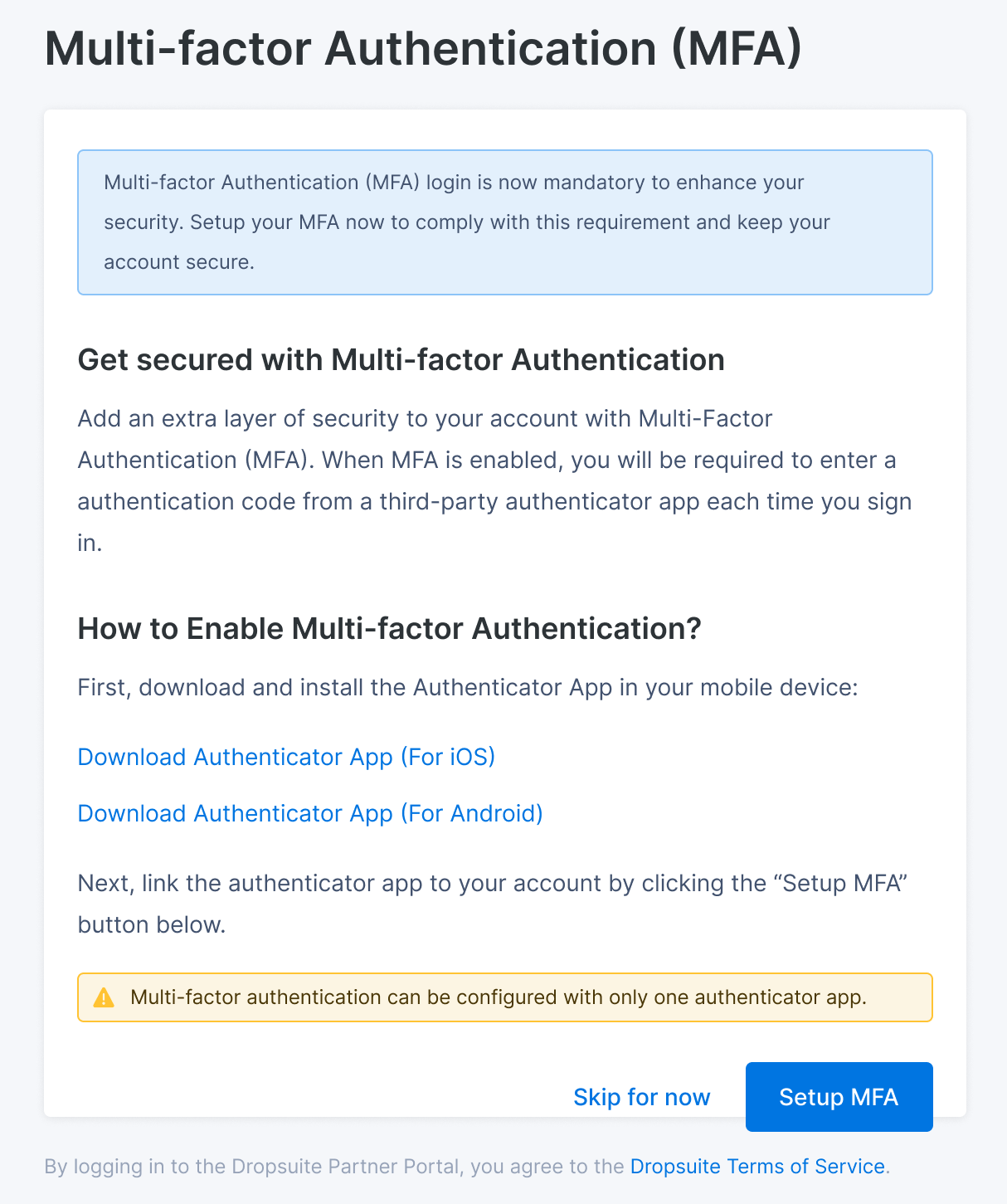
Task: Click the warning text about one authenticator app
Action: coord(498,997)
